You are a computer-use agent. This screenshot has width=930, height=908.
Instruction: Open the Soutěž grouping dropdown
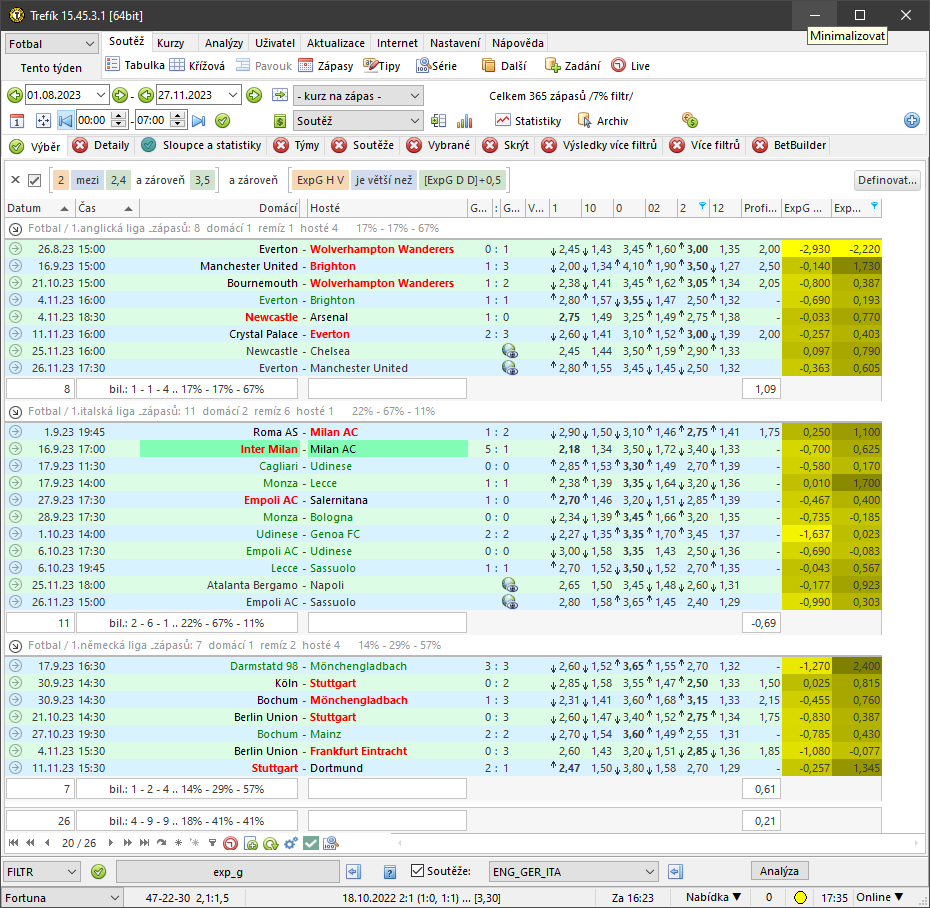358,121
